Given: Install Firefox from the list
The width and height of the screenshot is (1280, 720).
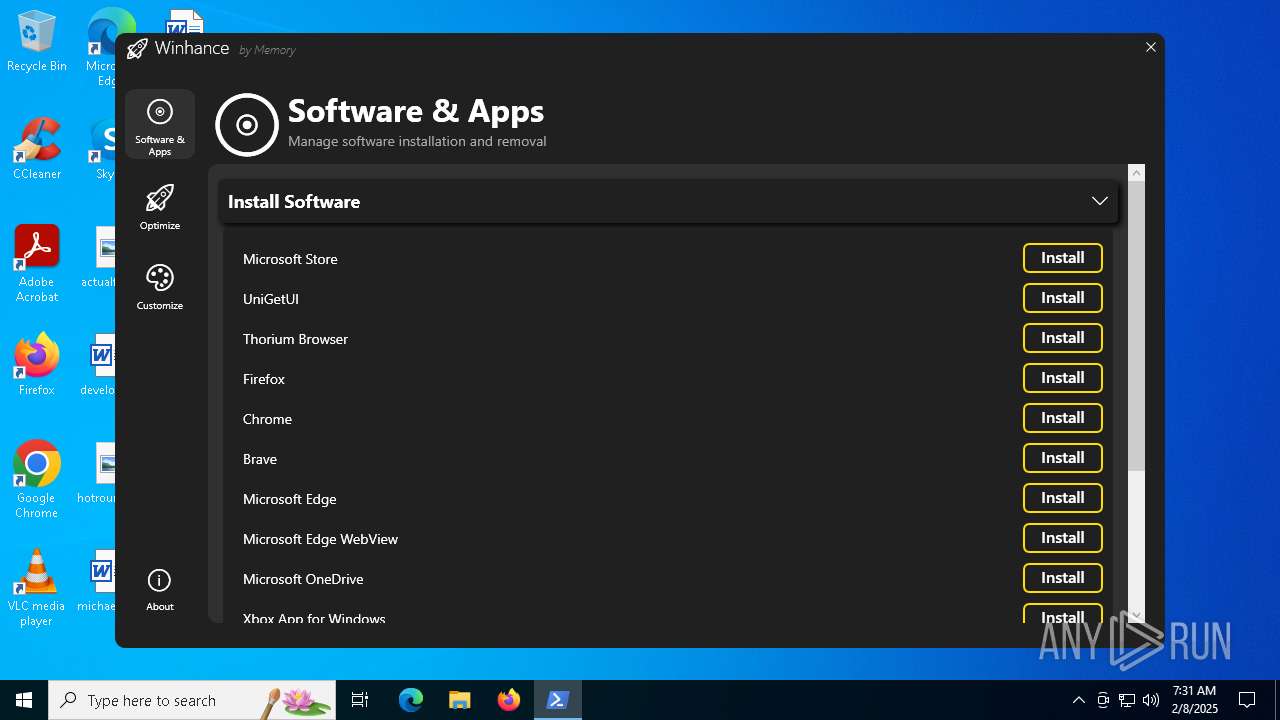Looking at the screenshot, I should 1063,378.
